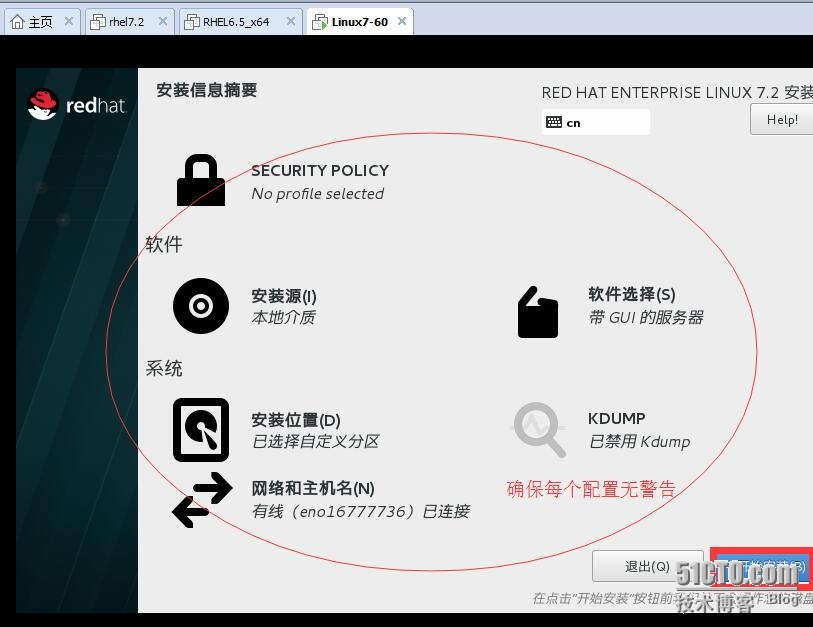This screenshot has width=813, height=627.
Task: Click the '带 GUI 的服务器' text
Action: pyautogui.click(x=646, y=317)
